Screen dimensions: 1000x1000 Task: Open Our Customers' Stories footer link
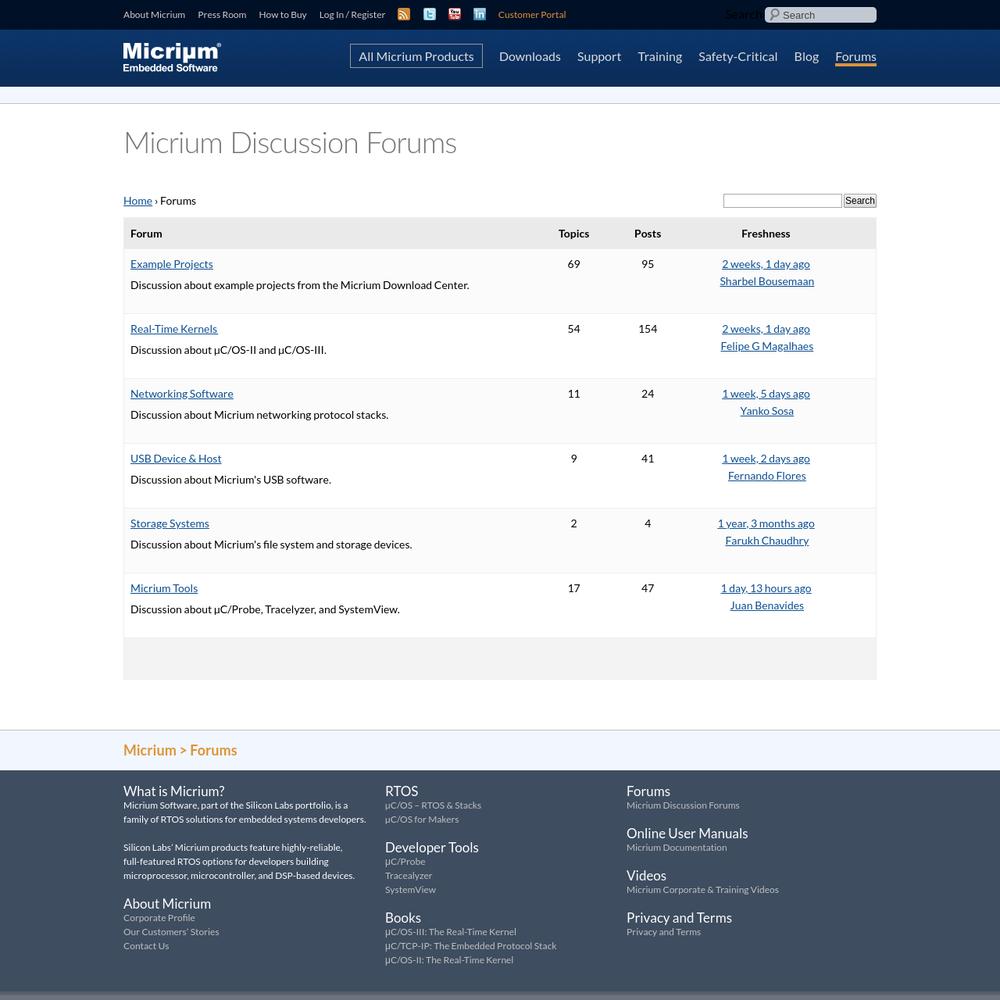click(x=171, y=932)
